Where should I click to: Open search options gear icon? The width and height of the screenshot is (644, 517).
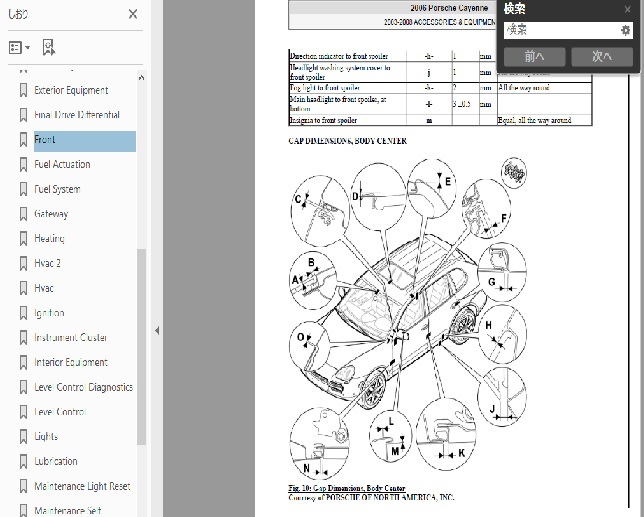point(625,30)
